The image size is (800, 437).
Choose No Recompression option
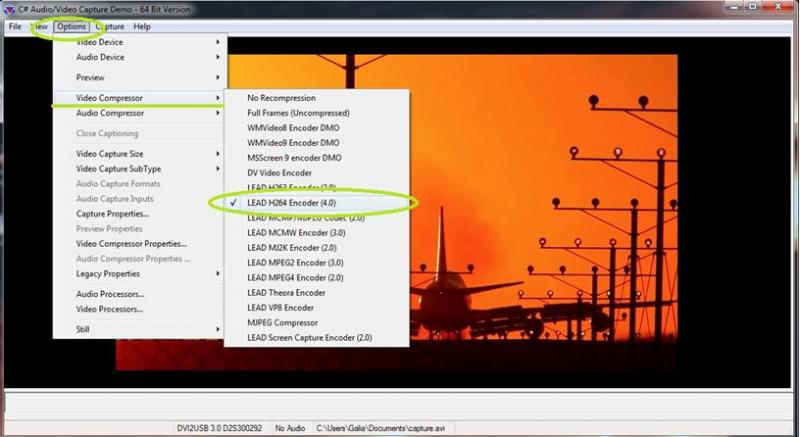click(x=281, y=98)
